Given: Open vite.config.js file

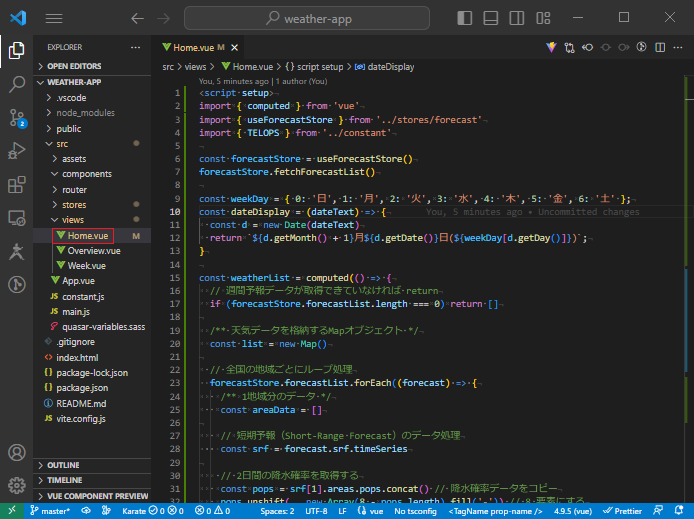Looking at the screenshot, I should [x=92, y=419].
